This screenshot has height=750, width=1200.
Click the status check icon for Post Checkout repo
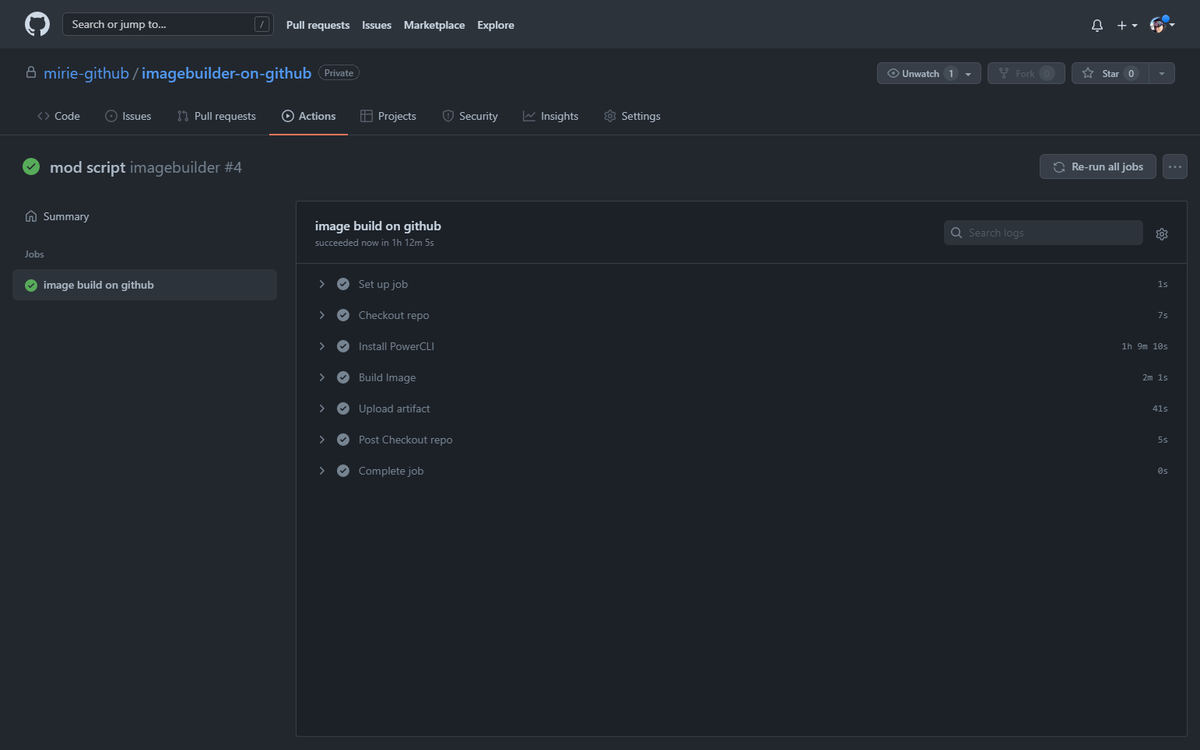click(x=343, y=439)
